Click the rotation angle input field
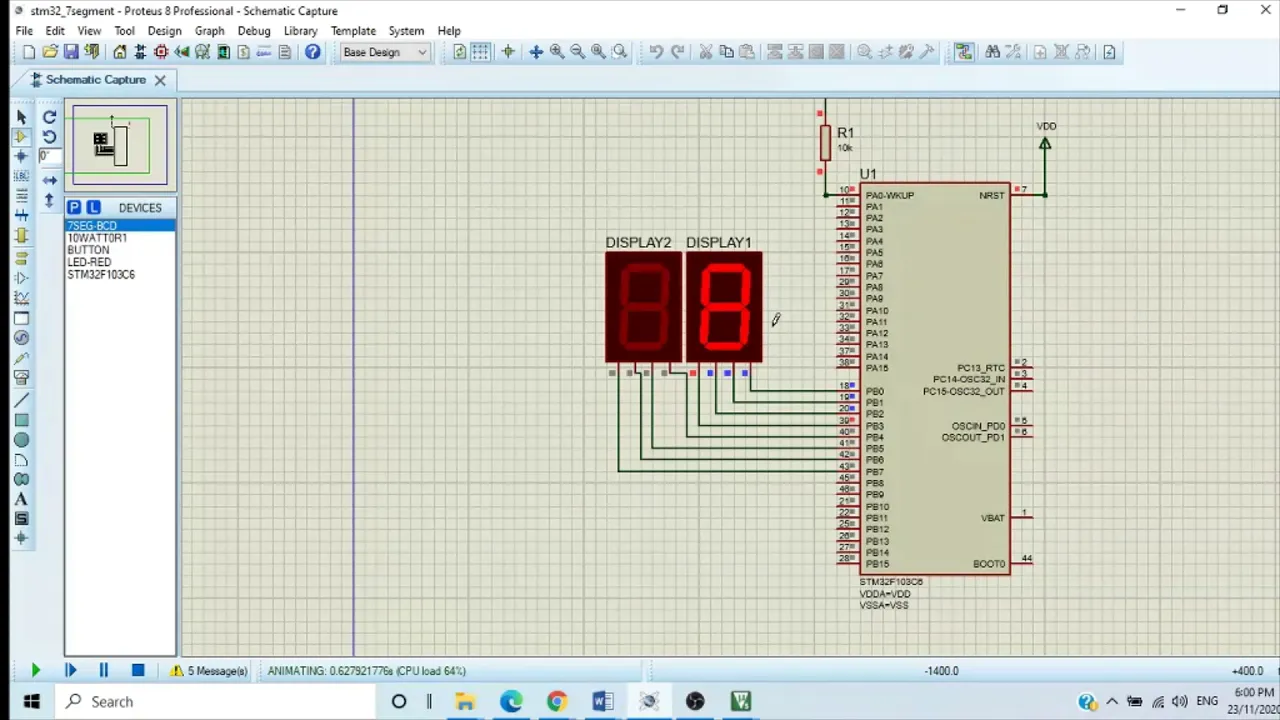Screen dimensions: 1280x720 click(x=48, y=156)
